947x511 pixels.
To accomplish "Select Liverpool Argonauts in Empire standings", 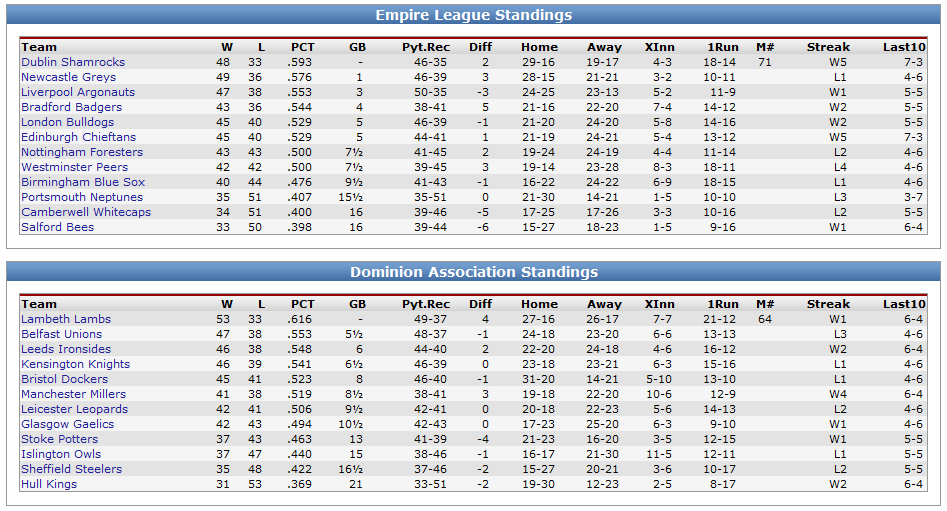I will (78, 92).
